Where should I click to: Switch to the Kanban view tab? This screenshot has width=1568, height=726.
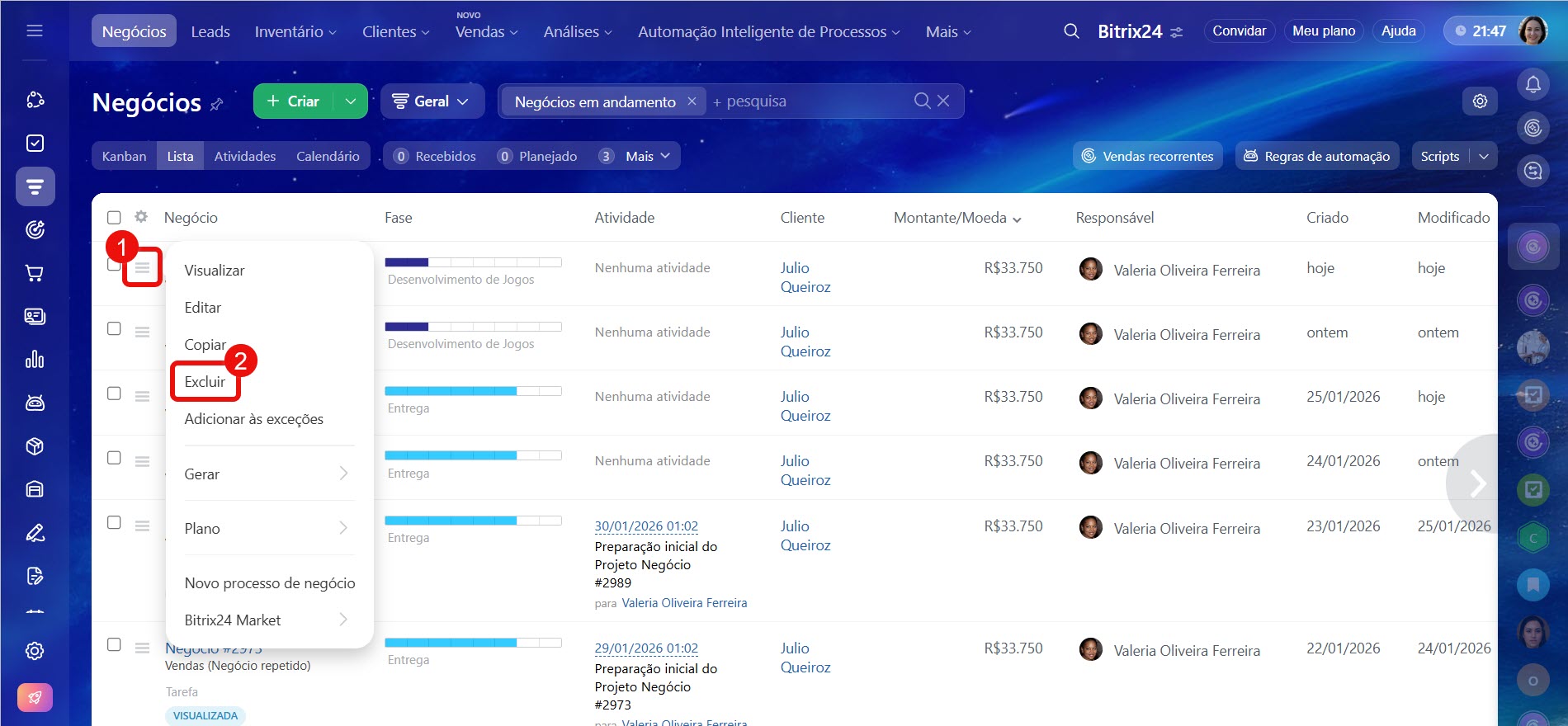124,157
